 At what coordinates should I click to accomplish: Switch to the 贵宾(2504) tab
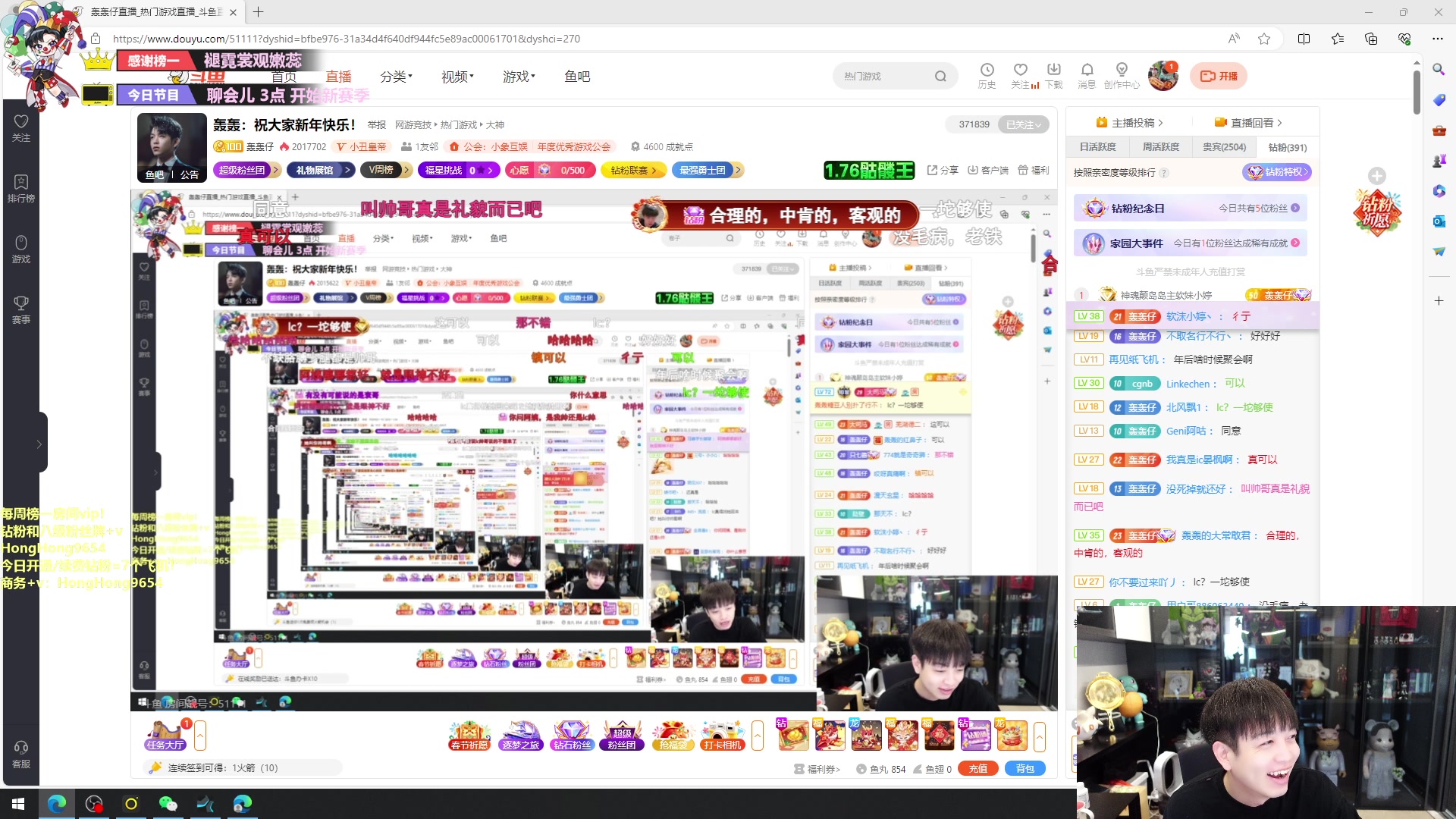(x=1224, y=147)
